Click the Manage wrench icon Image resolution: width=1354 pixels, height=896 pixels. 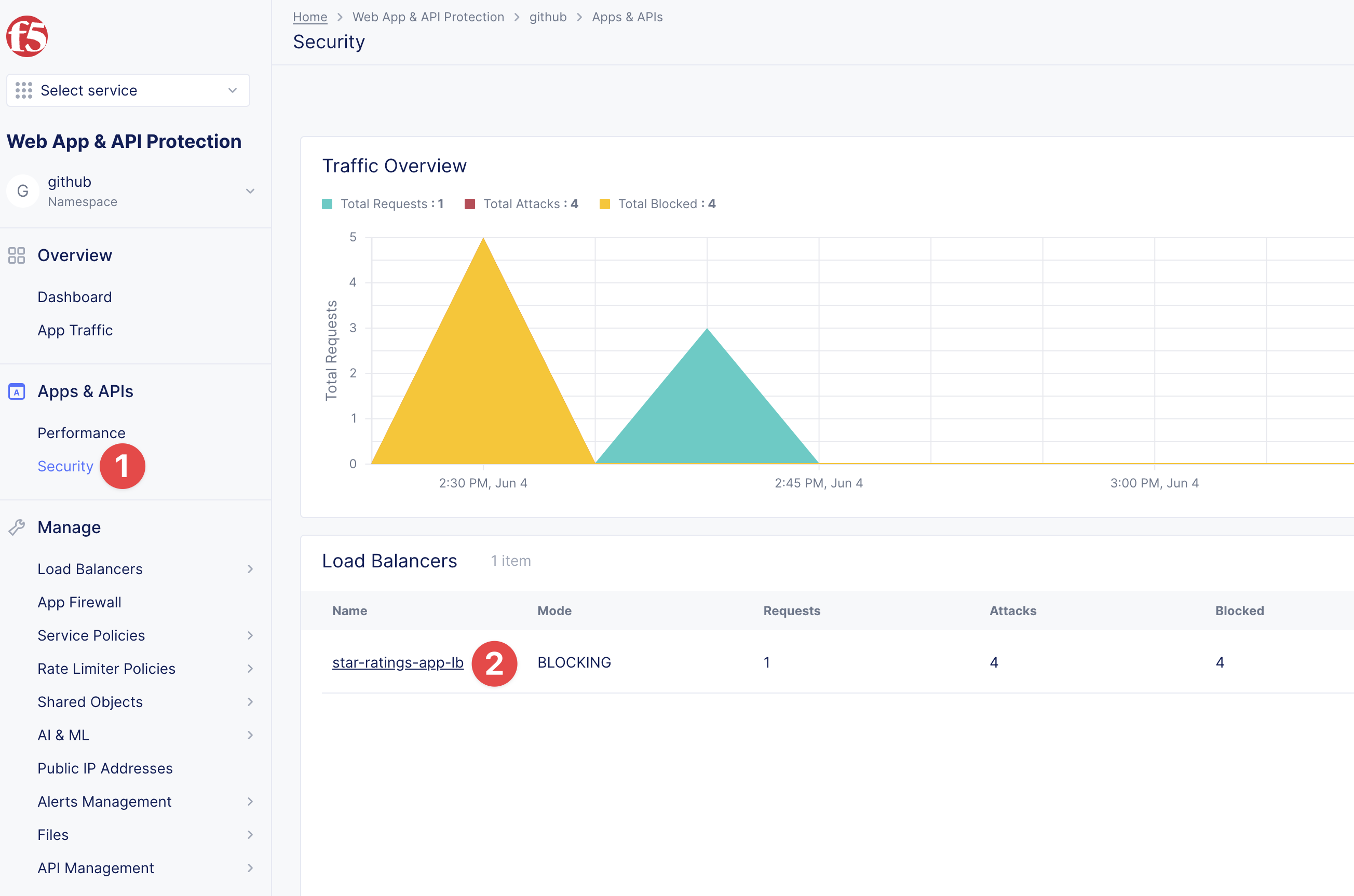pyautogui.click(x=17, y=527)
